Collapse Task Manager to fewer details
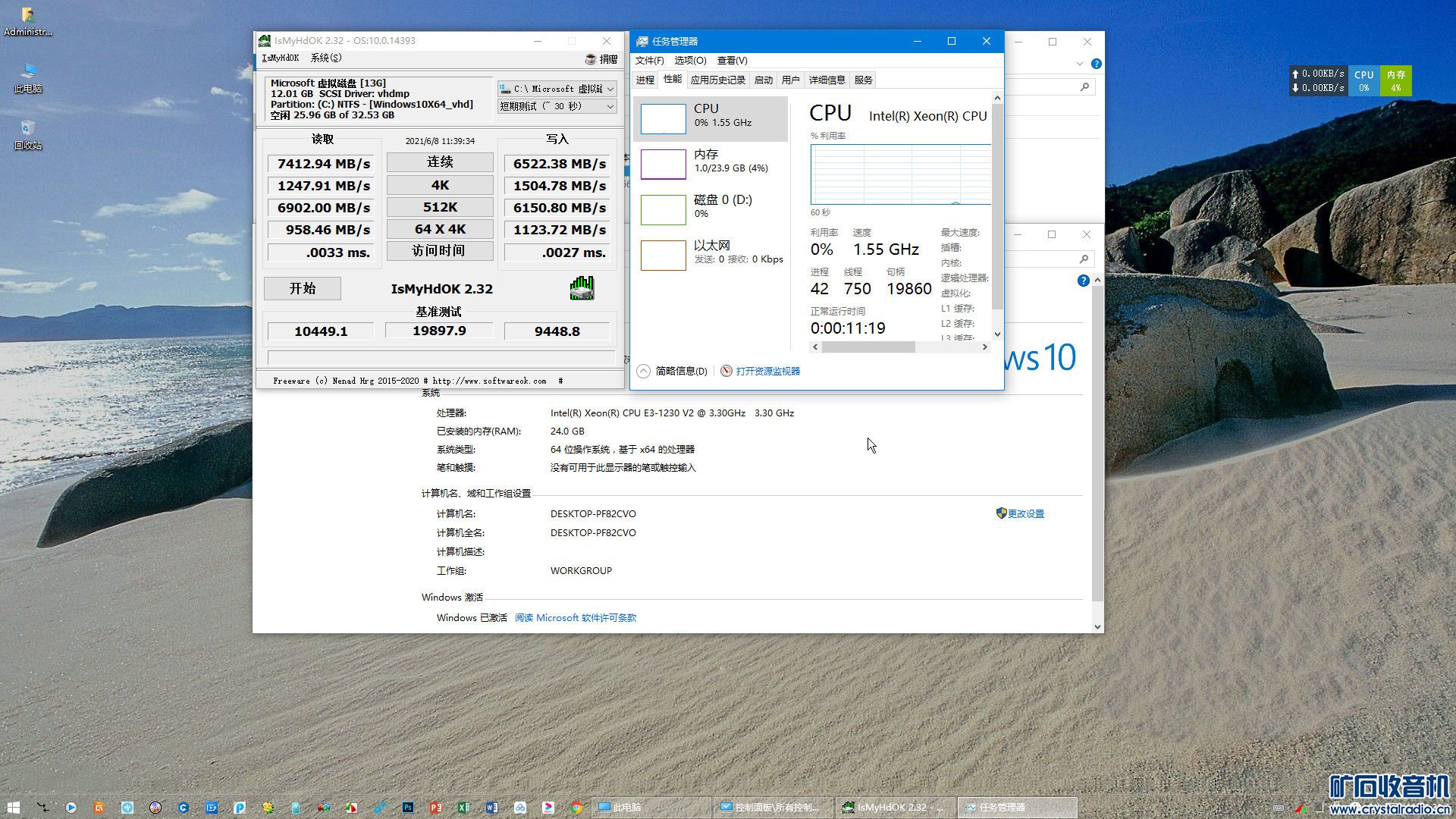This screenshot has height=819, width=1456. (673, 371)
